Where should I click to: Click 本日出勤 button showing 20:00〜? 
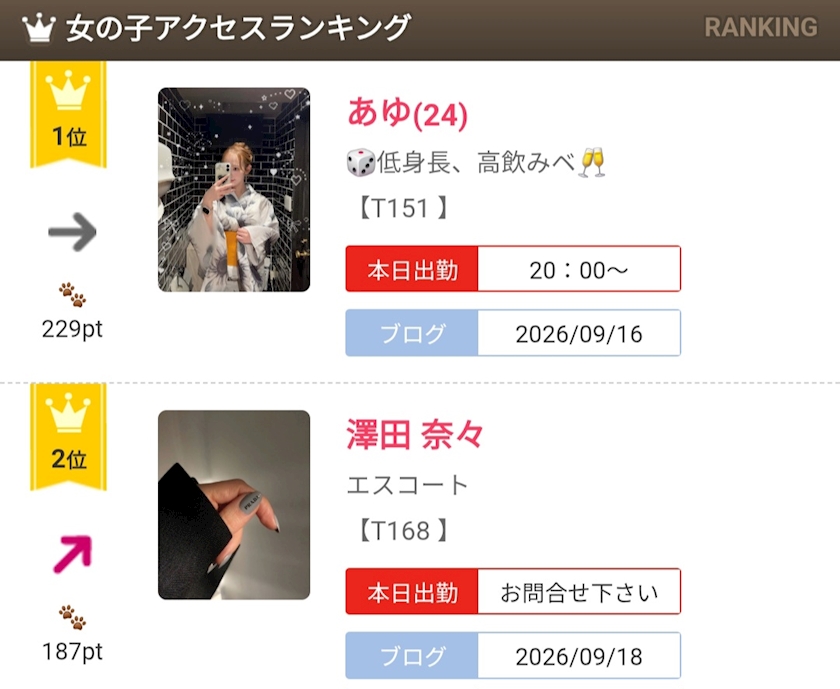pos(513,269)
